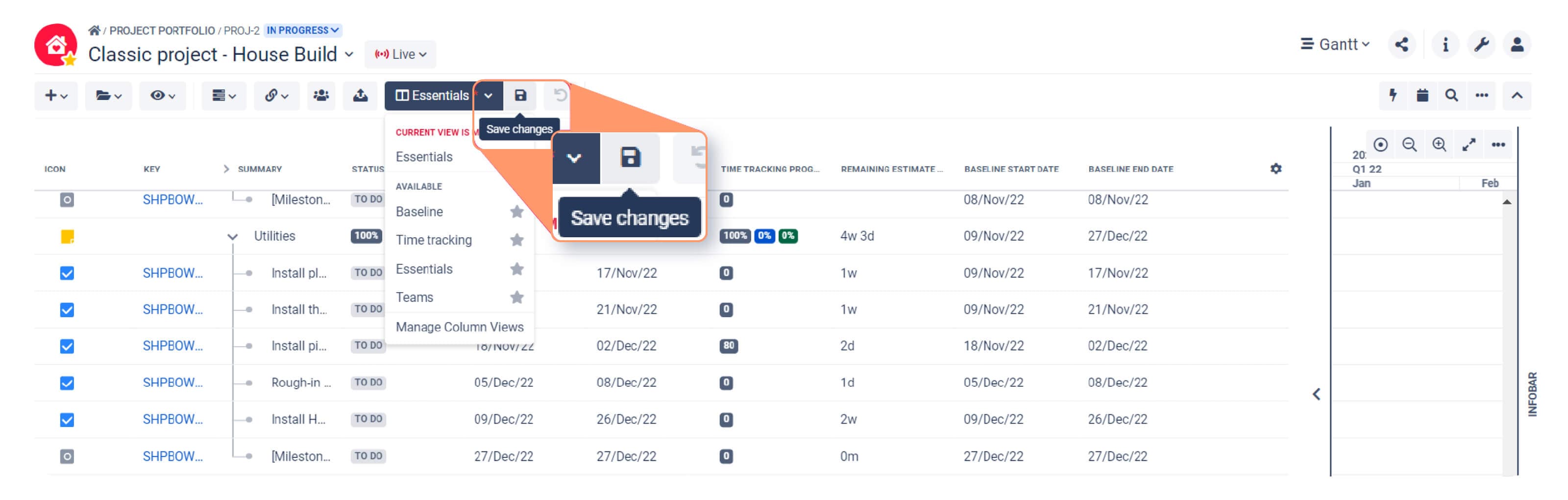
Task: Zoom out the Gantt chart
Action: (1409, 145)
